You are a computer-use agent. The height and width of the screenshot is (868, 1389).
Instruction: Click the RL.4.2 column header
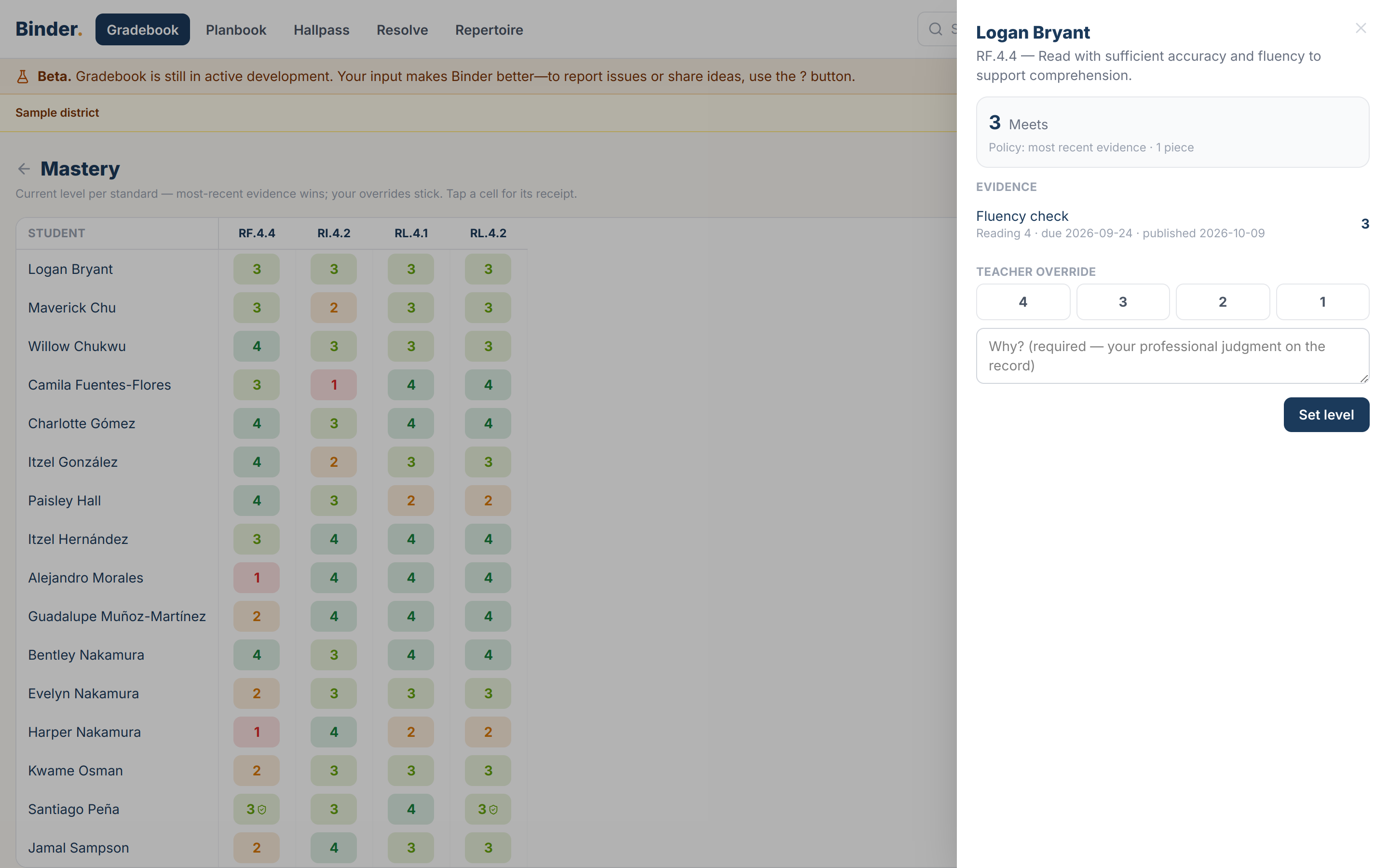click(x=488, y=233)
